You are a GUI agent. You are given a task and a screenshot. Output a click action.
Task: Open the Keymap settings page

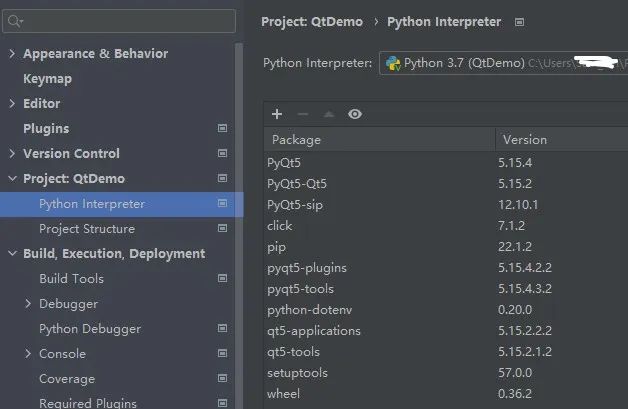pos(47,79)
